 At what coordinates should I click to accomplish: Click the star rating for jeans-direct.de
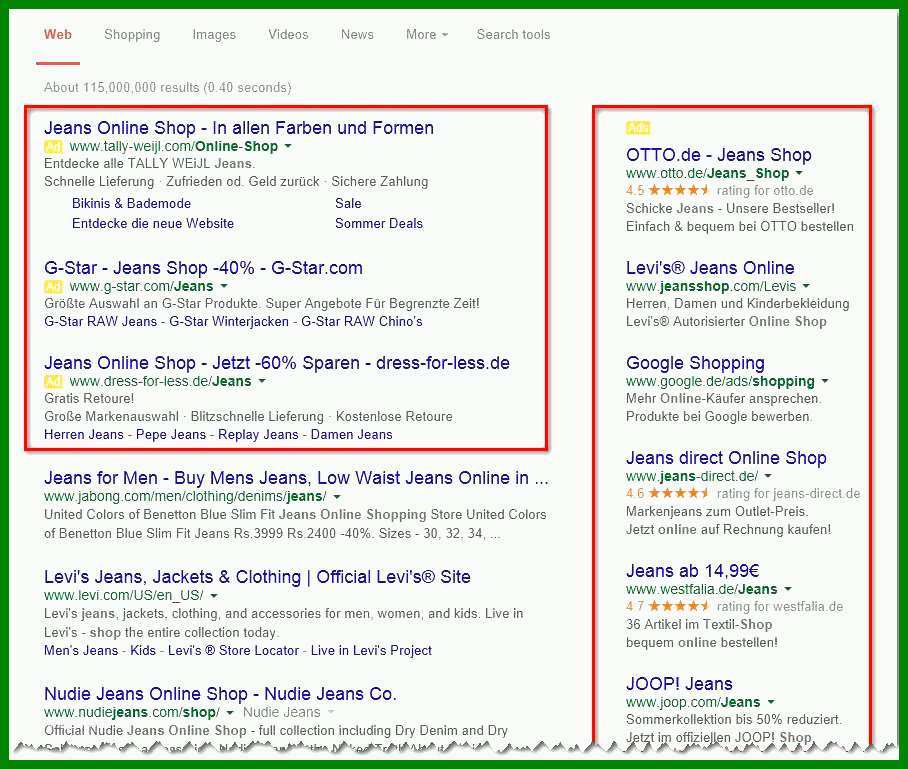679,493
